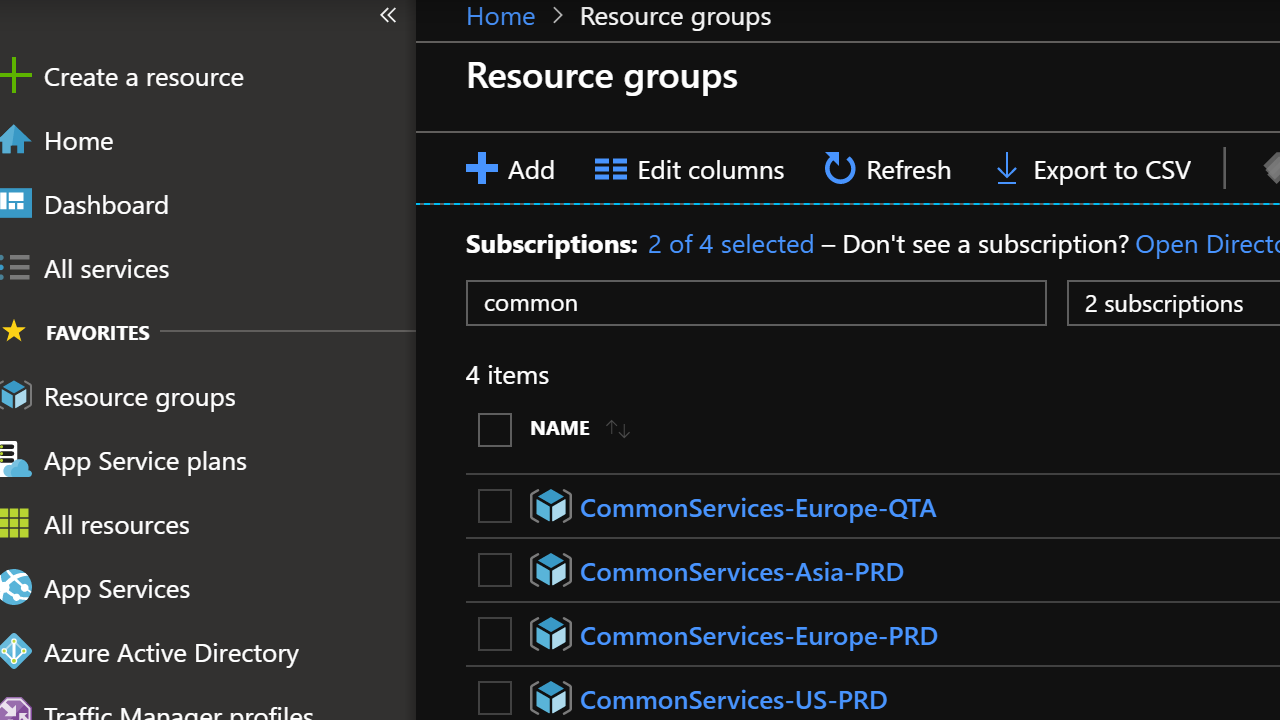Click the Azure Active Directory icon
Image resolution: width=1280 pixels, height=720 pixels.
[15, 652]
